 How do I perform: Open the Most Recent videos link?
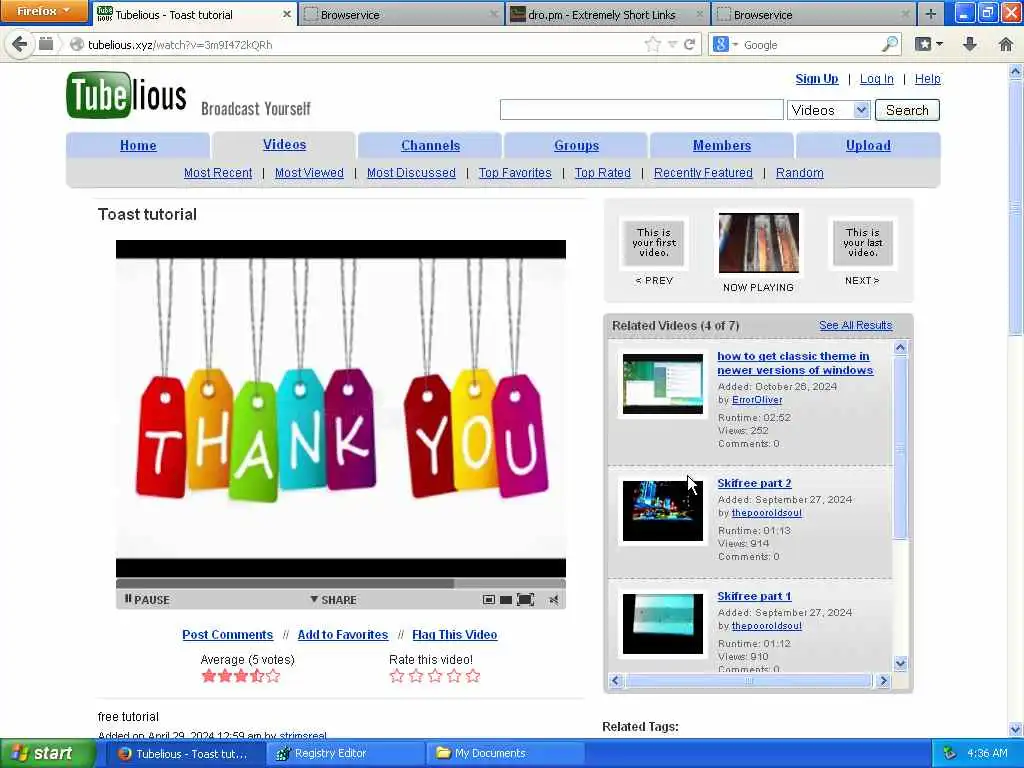[217, 172]
